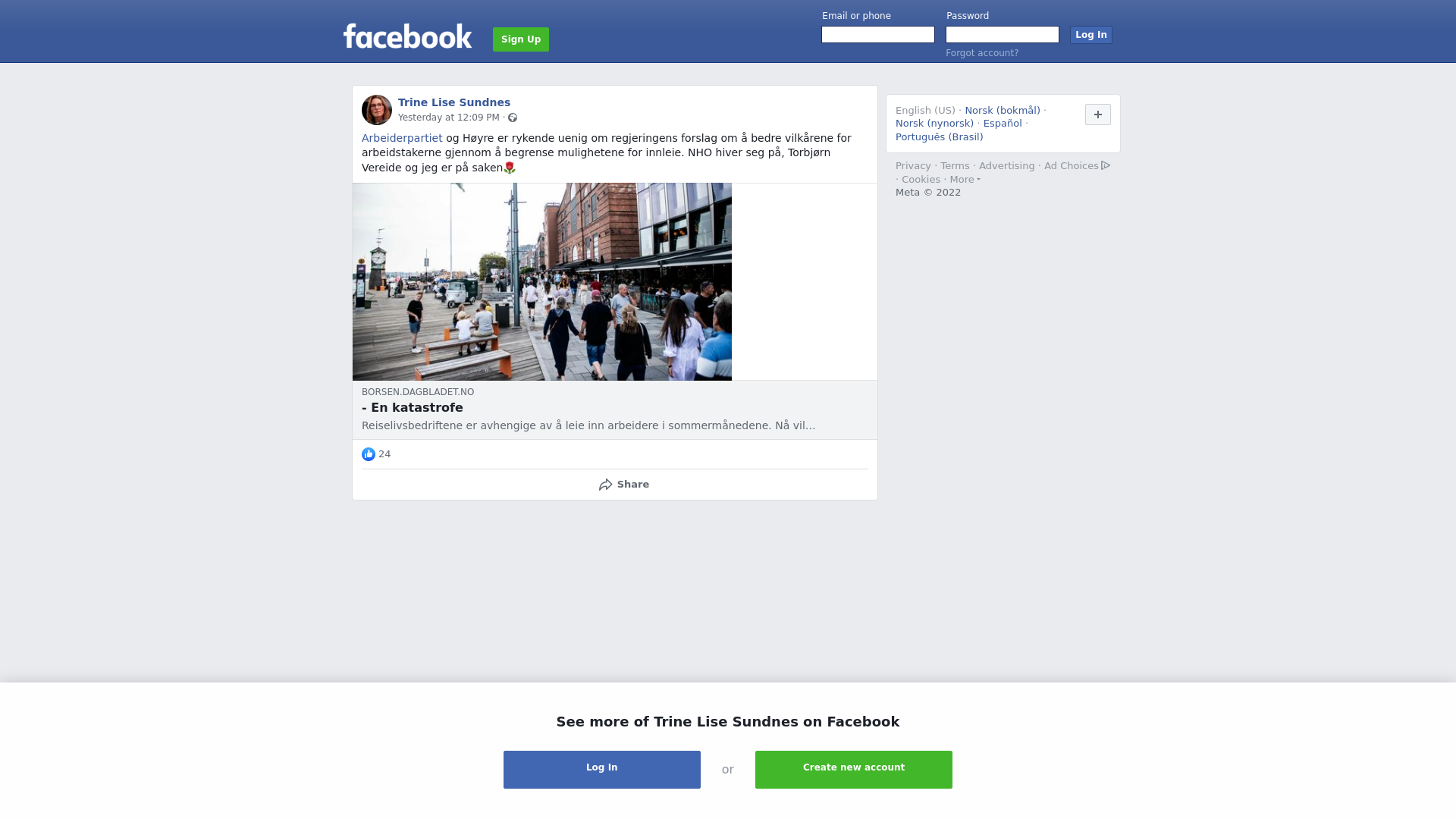Open the waterfront article image

[542, 281]
